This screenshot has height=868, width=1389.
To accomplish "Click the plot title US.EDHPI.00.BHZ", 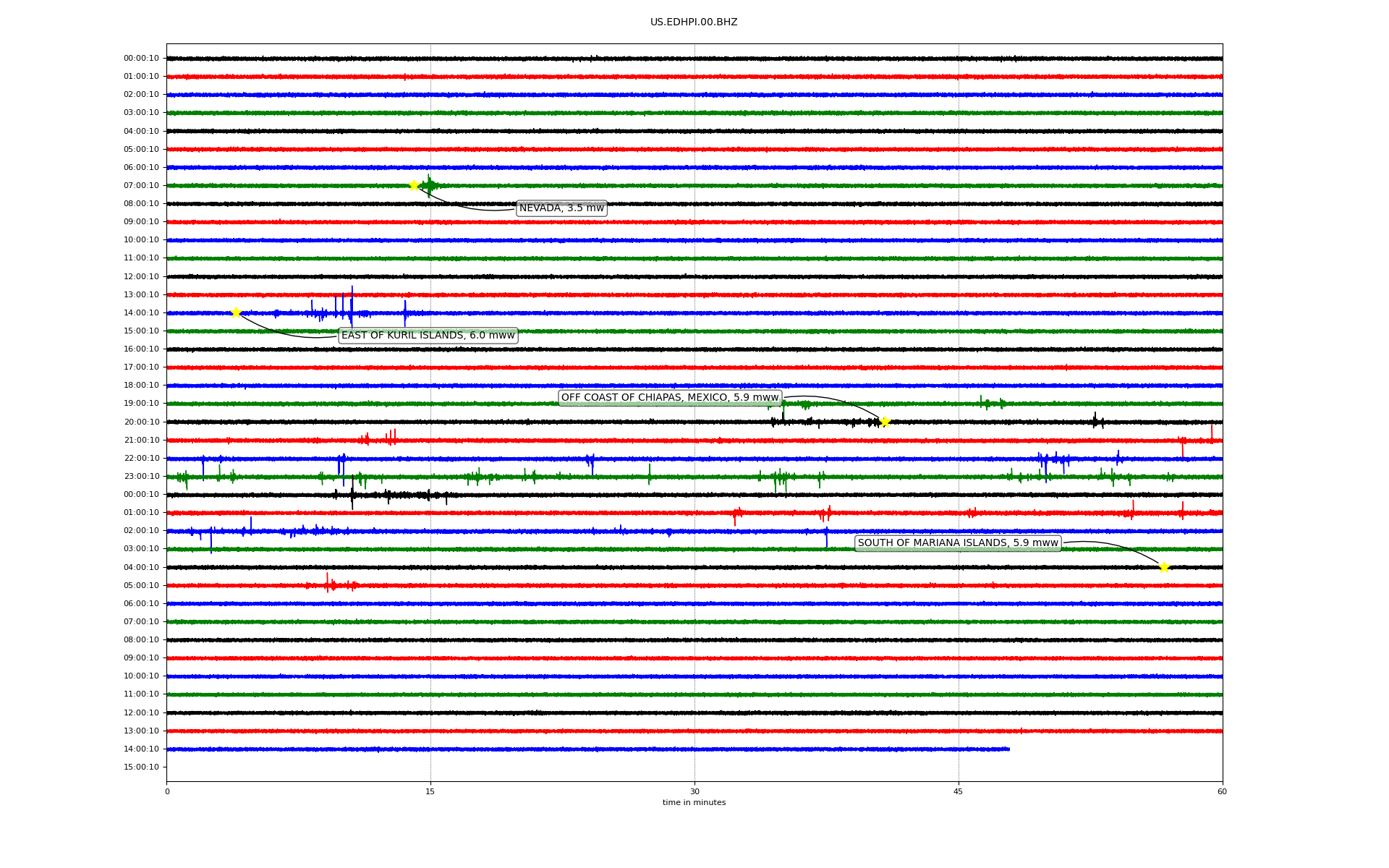I will (x=694, y=22).
